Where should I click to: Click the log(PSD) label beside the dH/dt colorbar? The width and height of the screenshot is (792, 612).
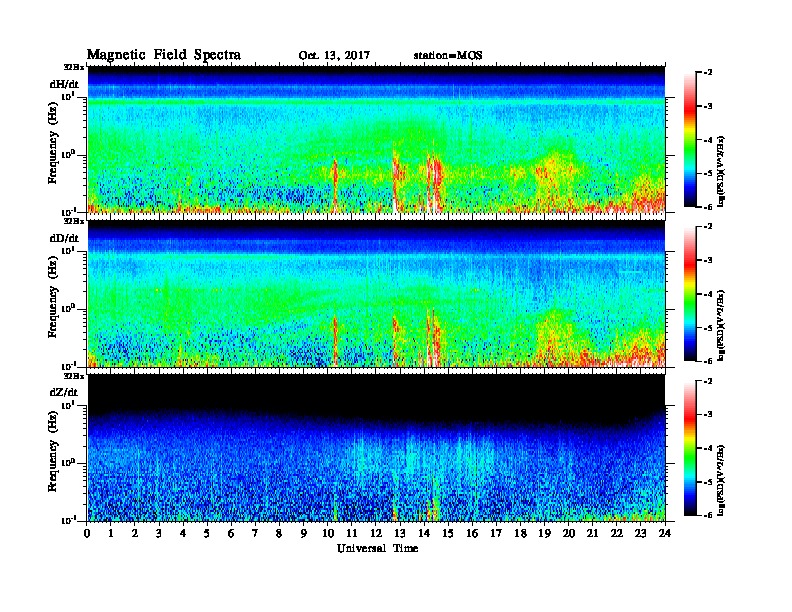pos(722,171)
